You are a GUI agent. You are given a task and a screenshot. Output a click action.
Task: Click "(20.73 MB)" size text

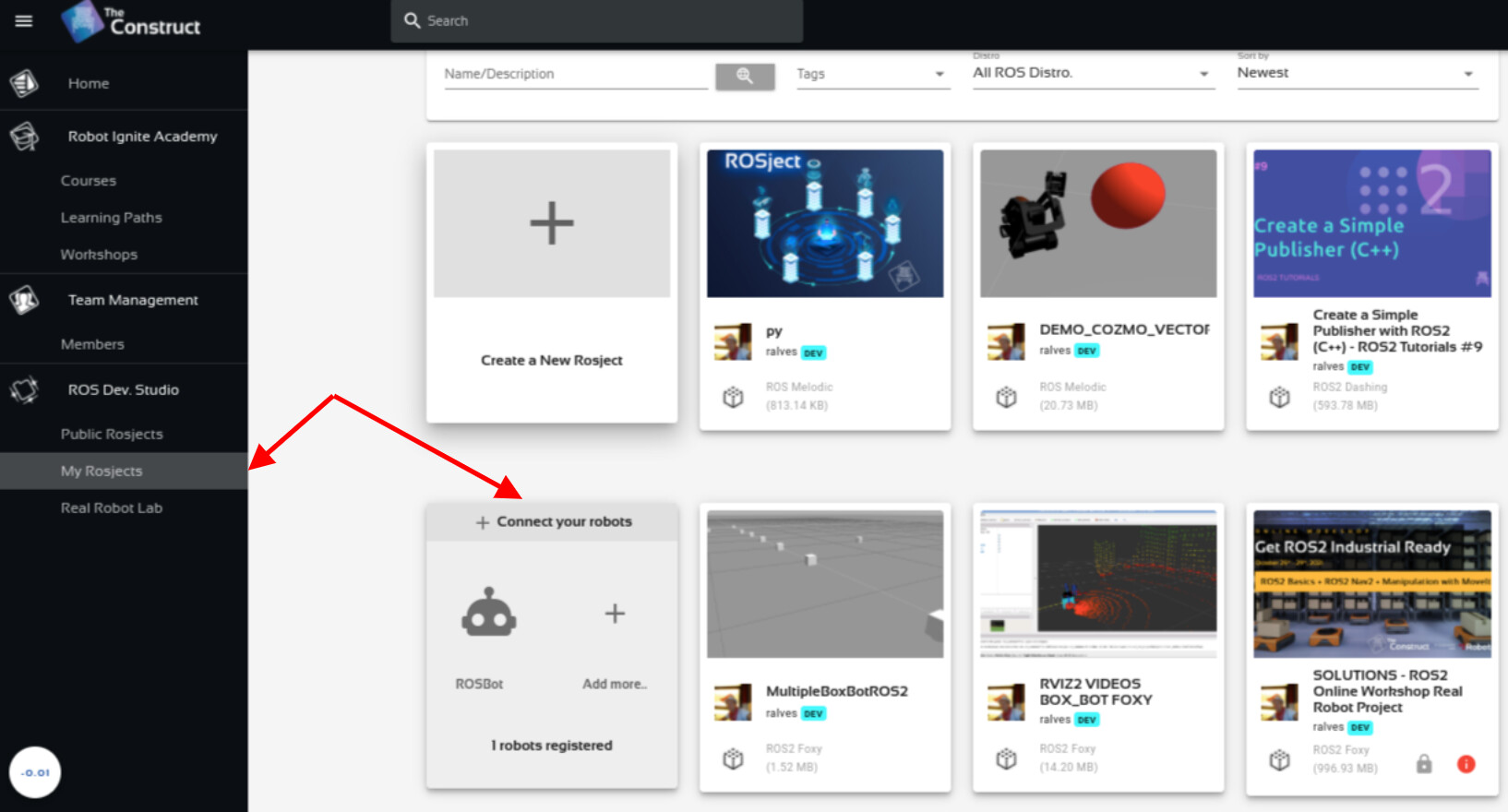coord(1069,405)
